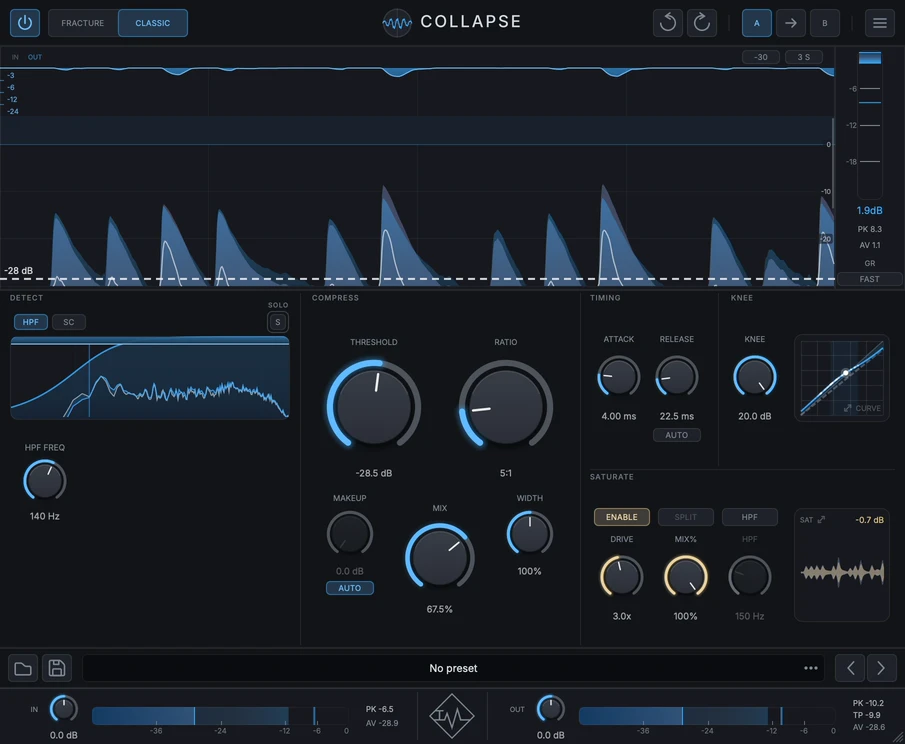
Task: Change the FAST gain reduction meter mode
Action: (x=869, y=279)
